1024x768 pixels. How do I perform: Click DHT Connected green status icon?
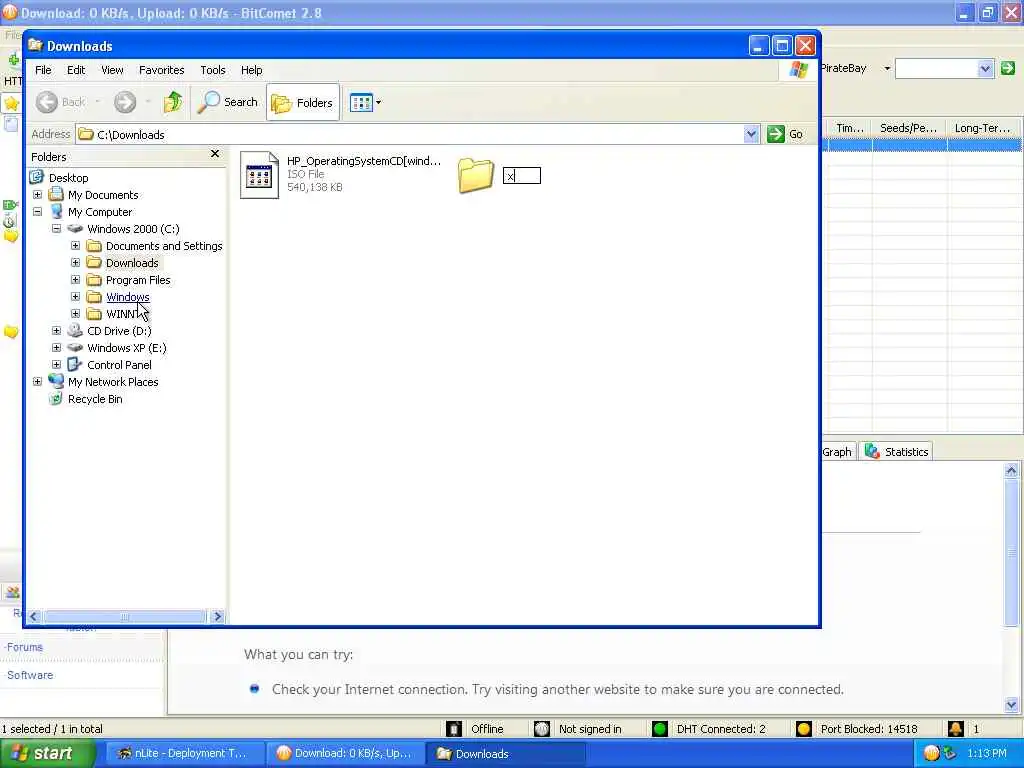point(660,729)
